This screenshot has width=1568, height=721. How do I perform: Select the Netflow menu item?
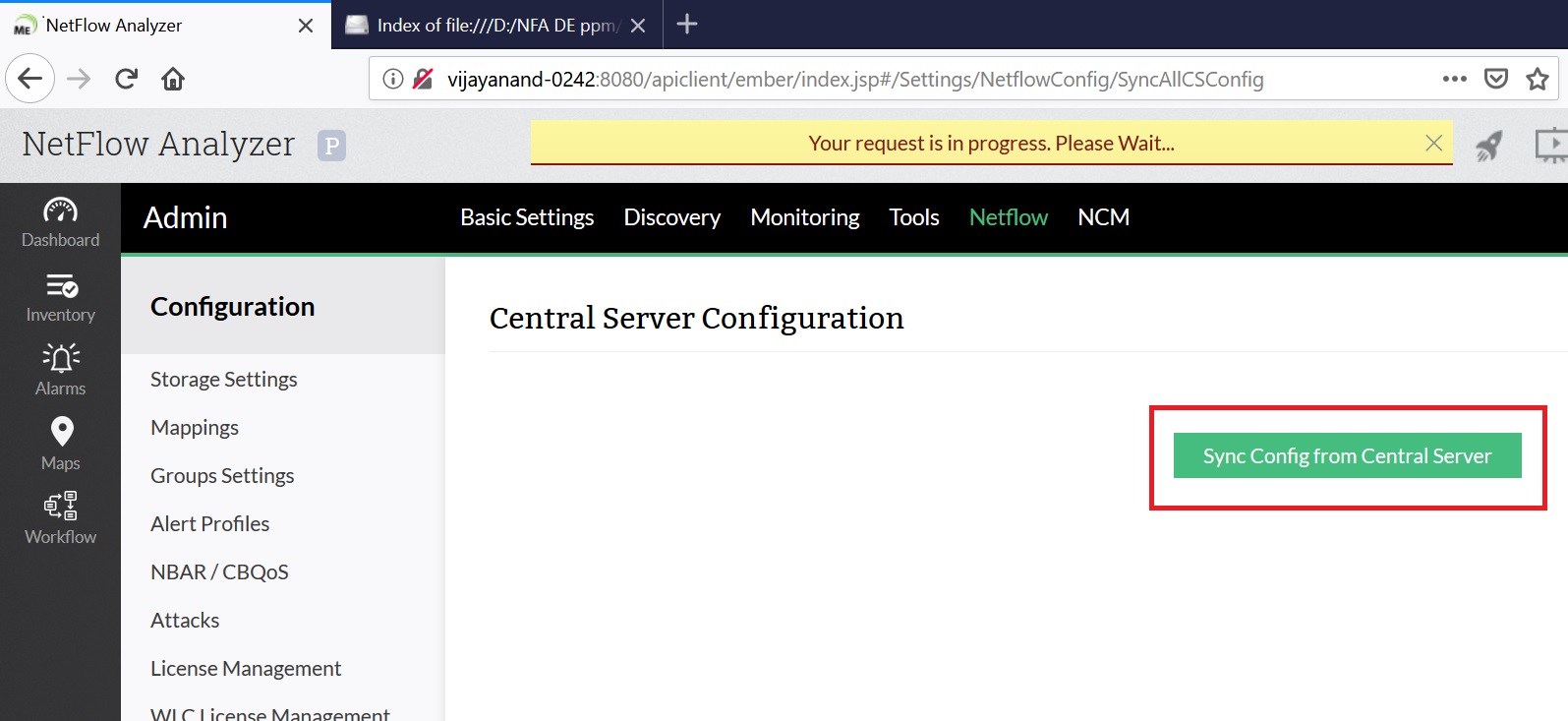[x=1009, y=217]
